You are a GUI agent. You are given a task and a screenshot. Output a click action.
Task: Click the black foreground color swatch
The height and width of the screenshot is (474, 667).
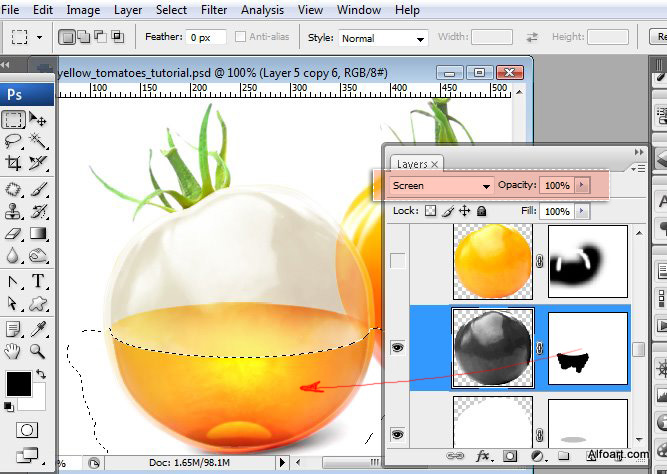click(x=17, y=384)
